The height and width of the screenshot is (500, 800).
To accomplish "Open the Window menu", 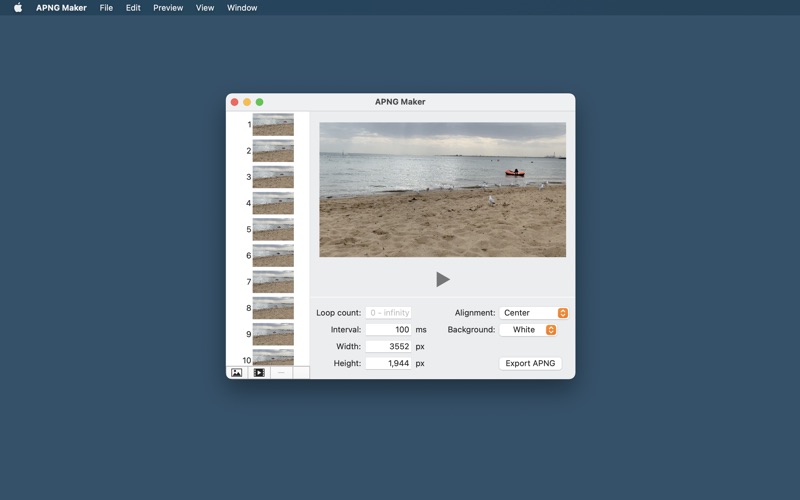I will tap(242, 8).
